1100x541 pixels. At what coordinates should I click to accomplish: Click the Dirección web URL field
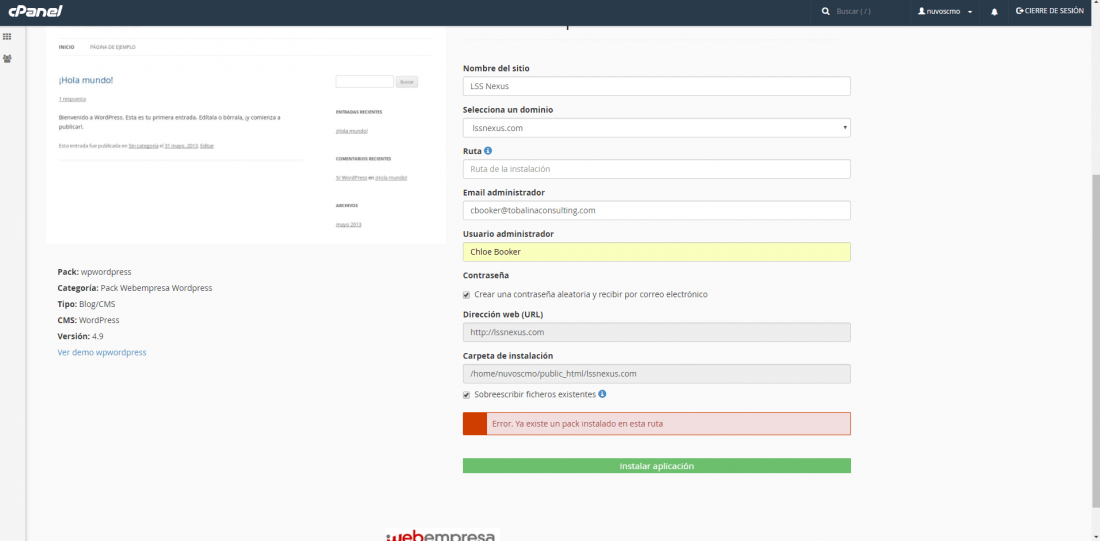[657, 333]
